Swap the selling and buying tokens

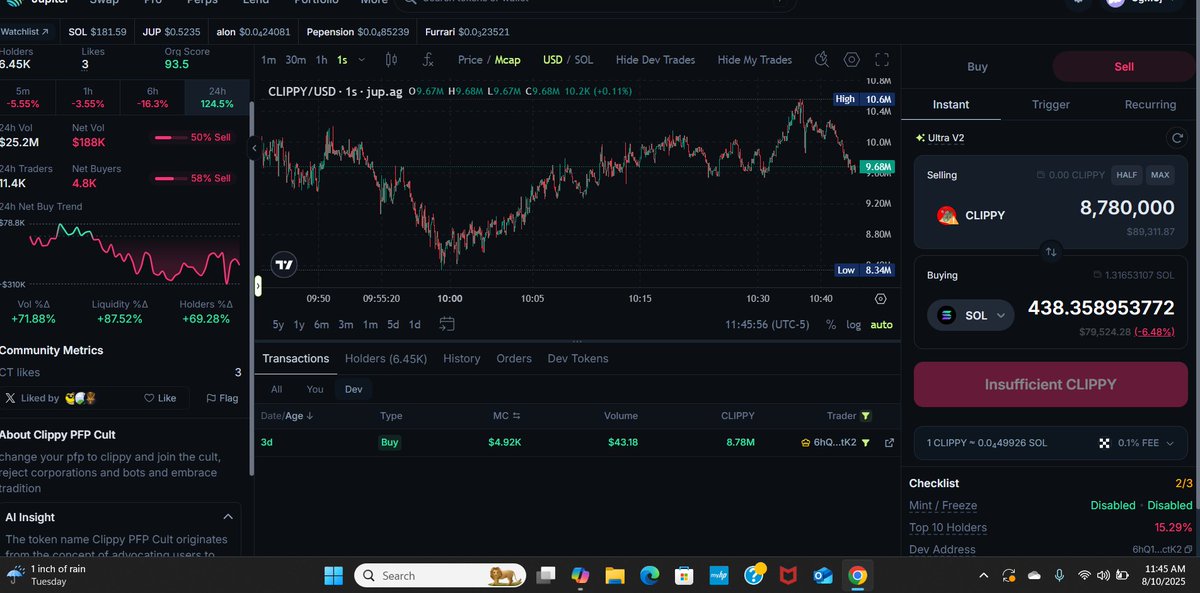1051,251
